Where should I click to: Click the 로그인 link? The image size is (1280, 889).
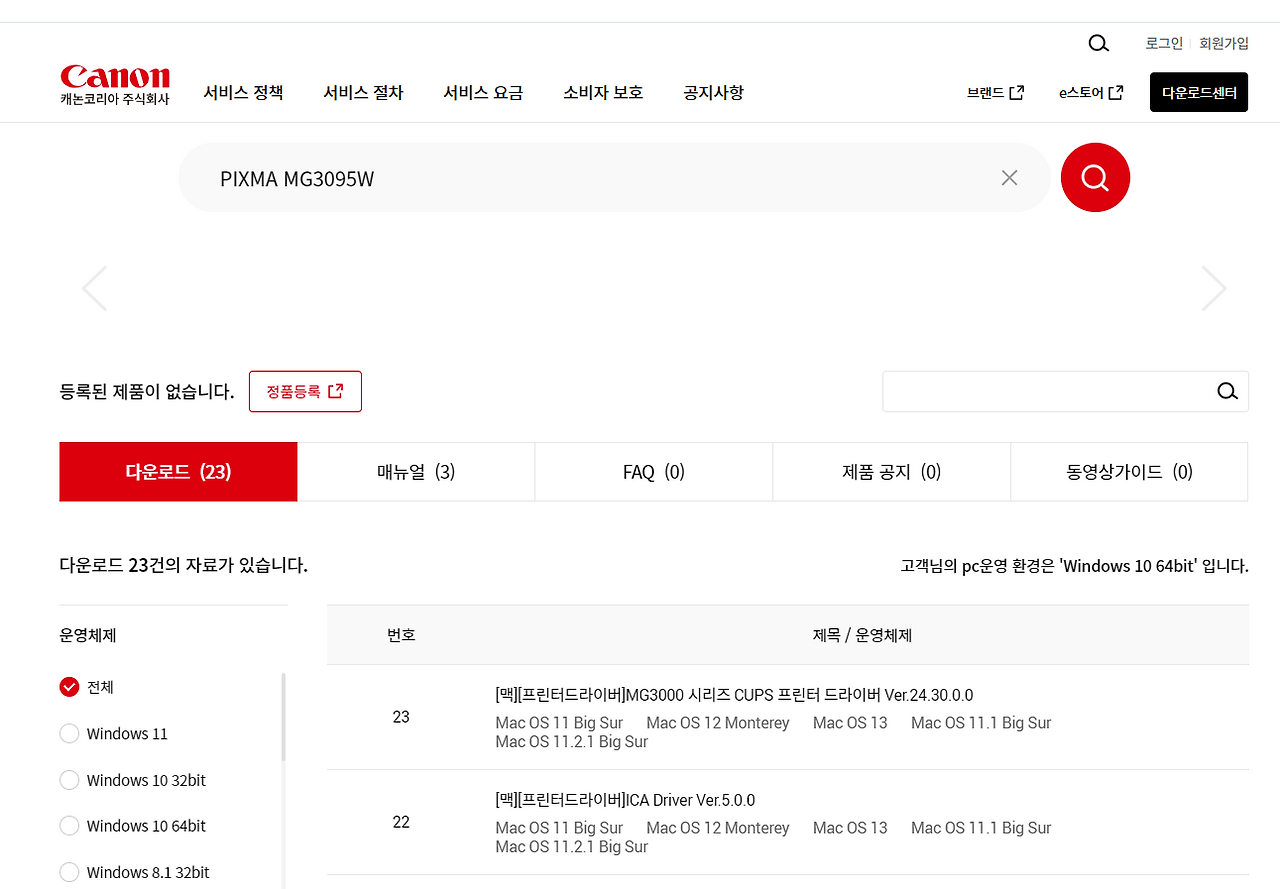click(1163, 43)
